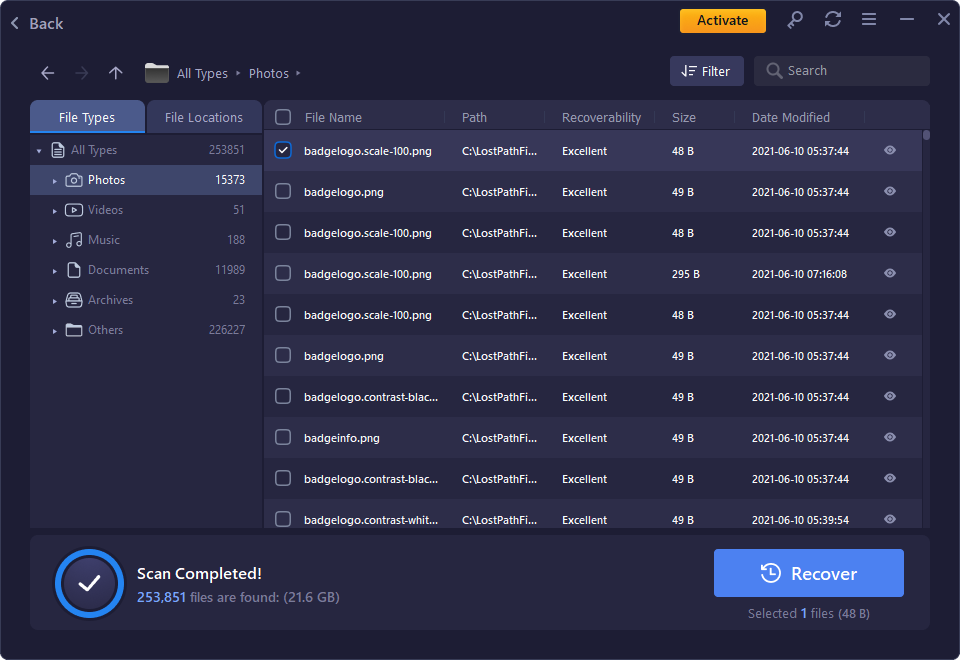Click the search magnifier icon
This screenshot has width=960, height=660.
[774, 70]
